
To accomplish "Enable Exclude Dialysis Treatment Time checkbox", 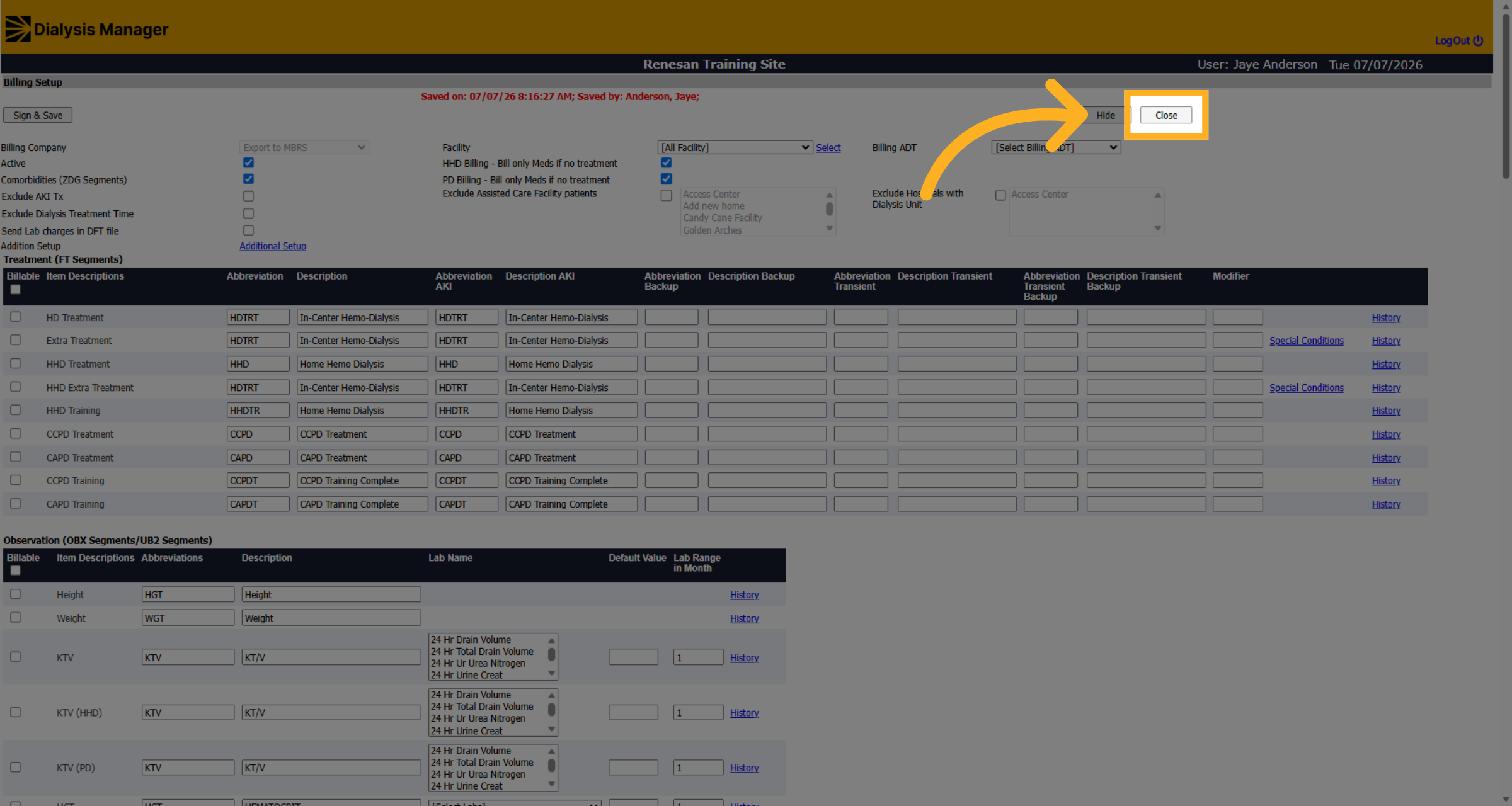I will coord(249,213).
